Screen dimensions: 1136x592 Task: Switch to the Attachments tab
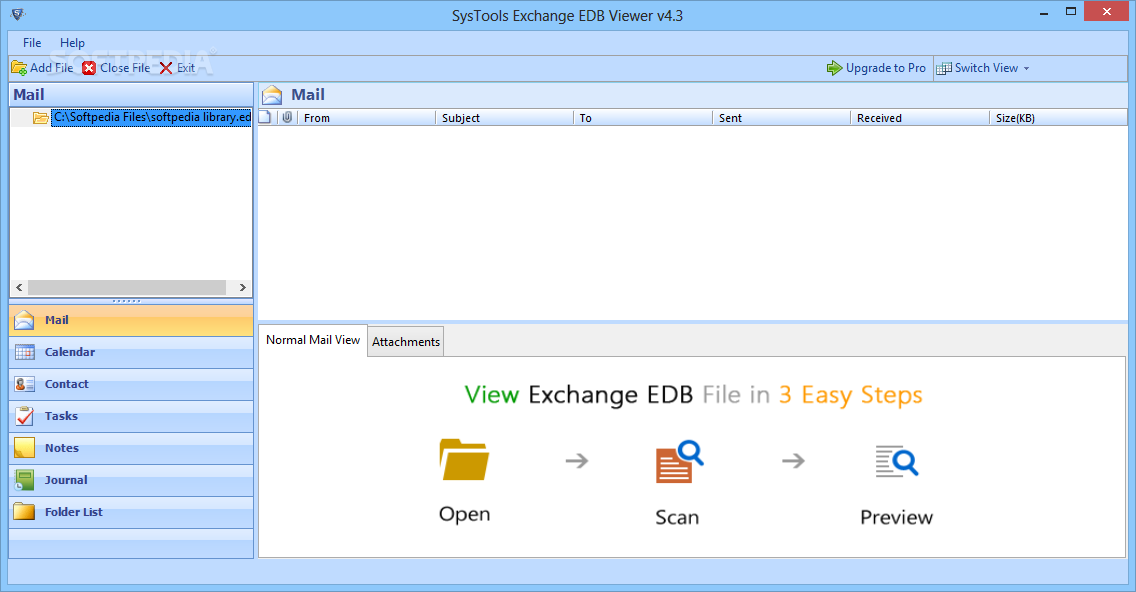(406, 342)
